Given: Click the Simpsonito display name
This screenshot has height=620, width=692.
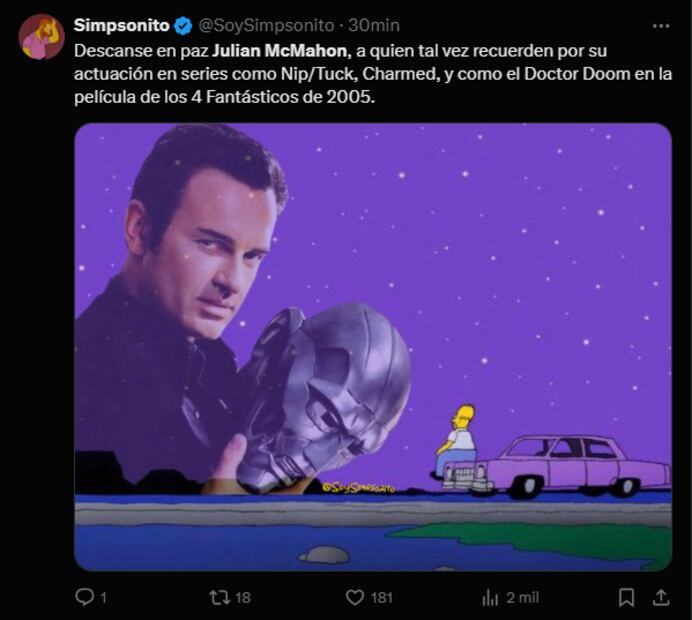Looking at the screenshot, I should click(x=121, y=26).
